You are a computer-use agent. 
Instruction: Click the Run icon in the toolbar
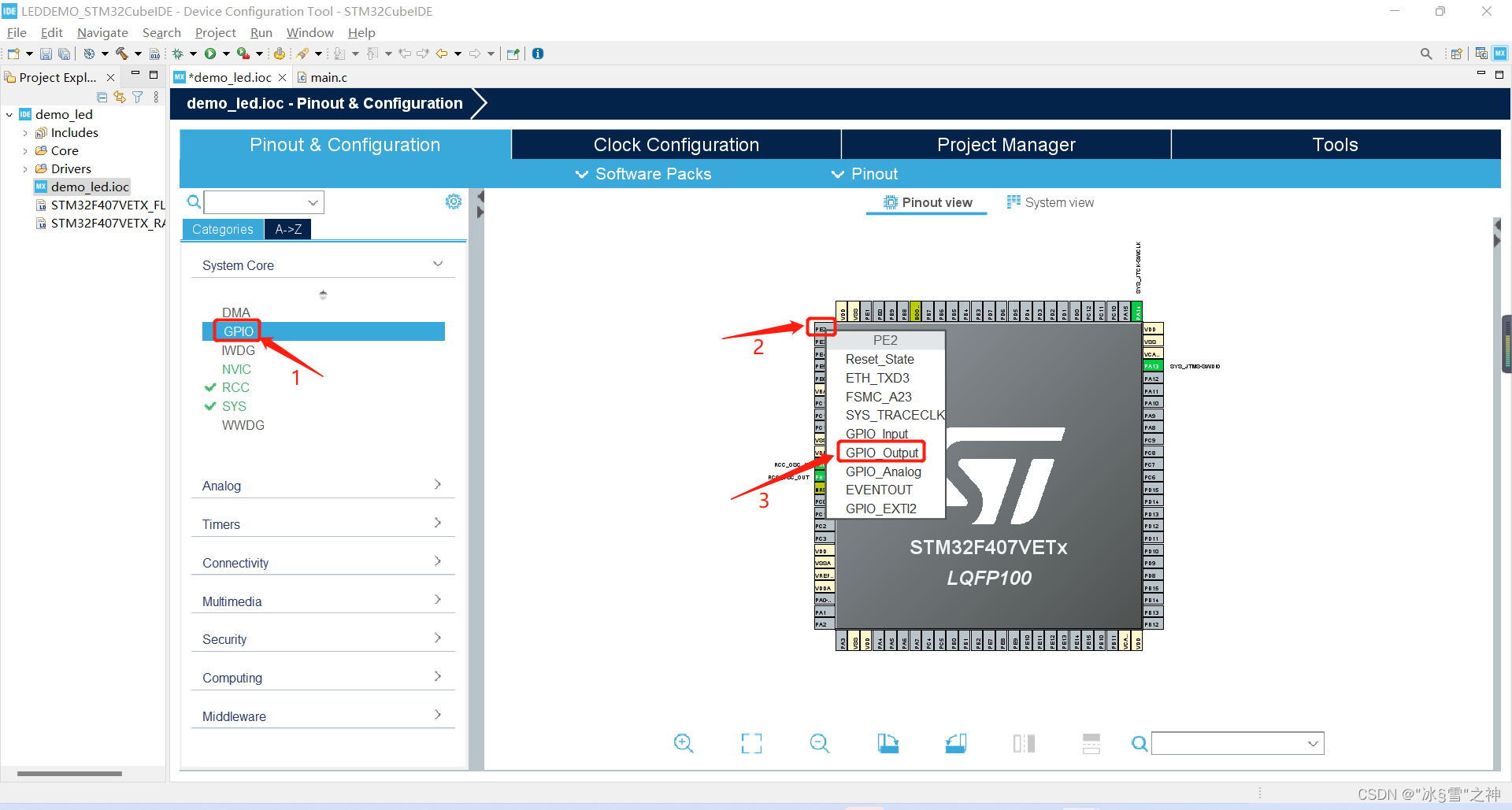pyautogui.click(x=212, y=53)
